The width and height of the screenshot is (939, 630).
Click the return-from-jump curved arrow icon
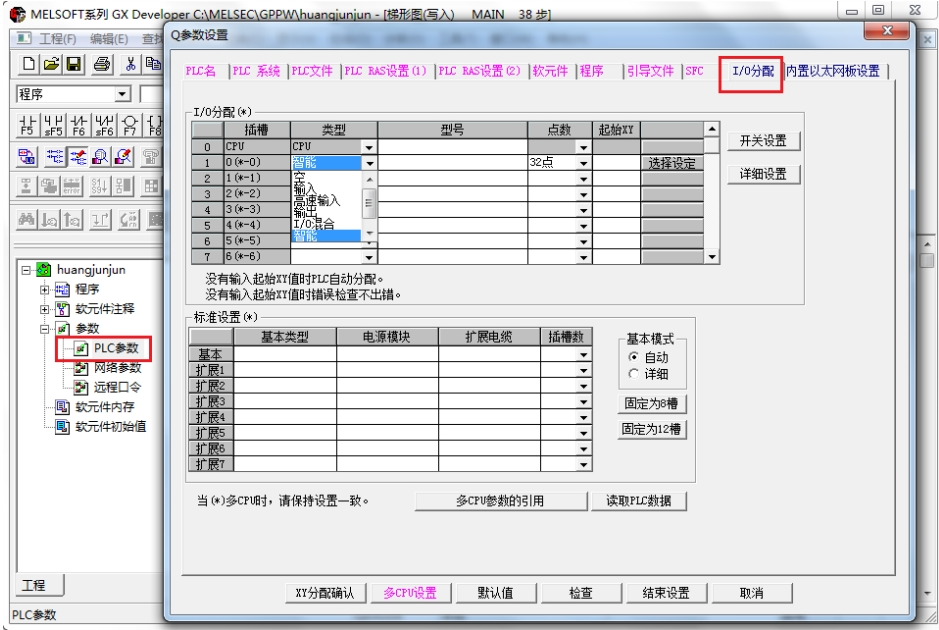point(129,220)
